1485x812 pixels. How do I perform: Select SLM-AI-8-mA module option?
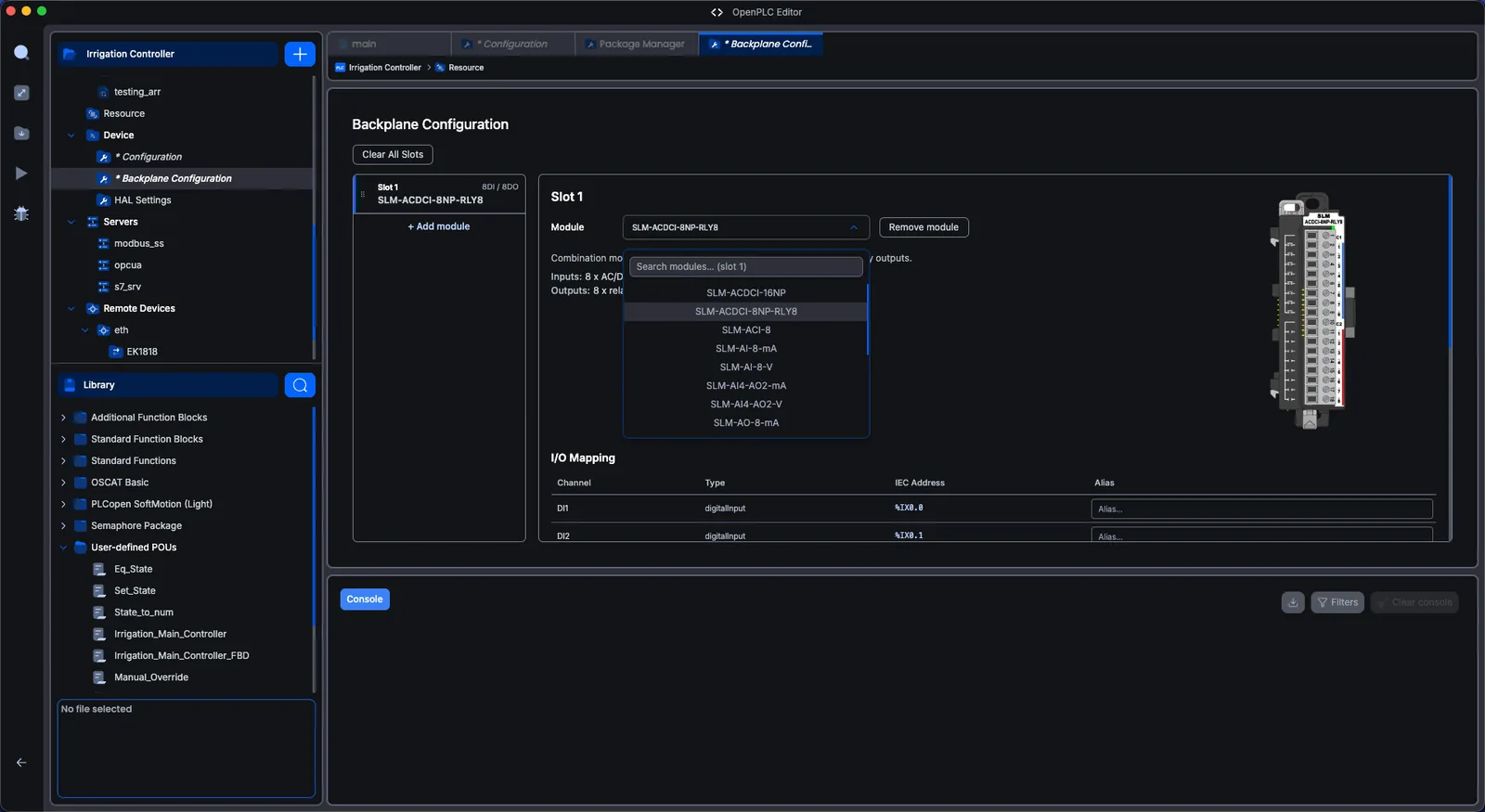click(x=745, y=349)
